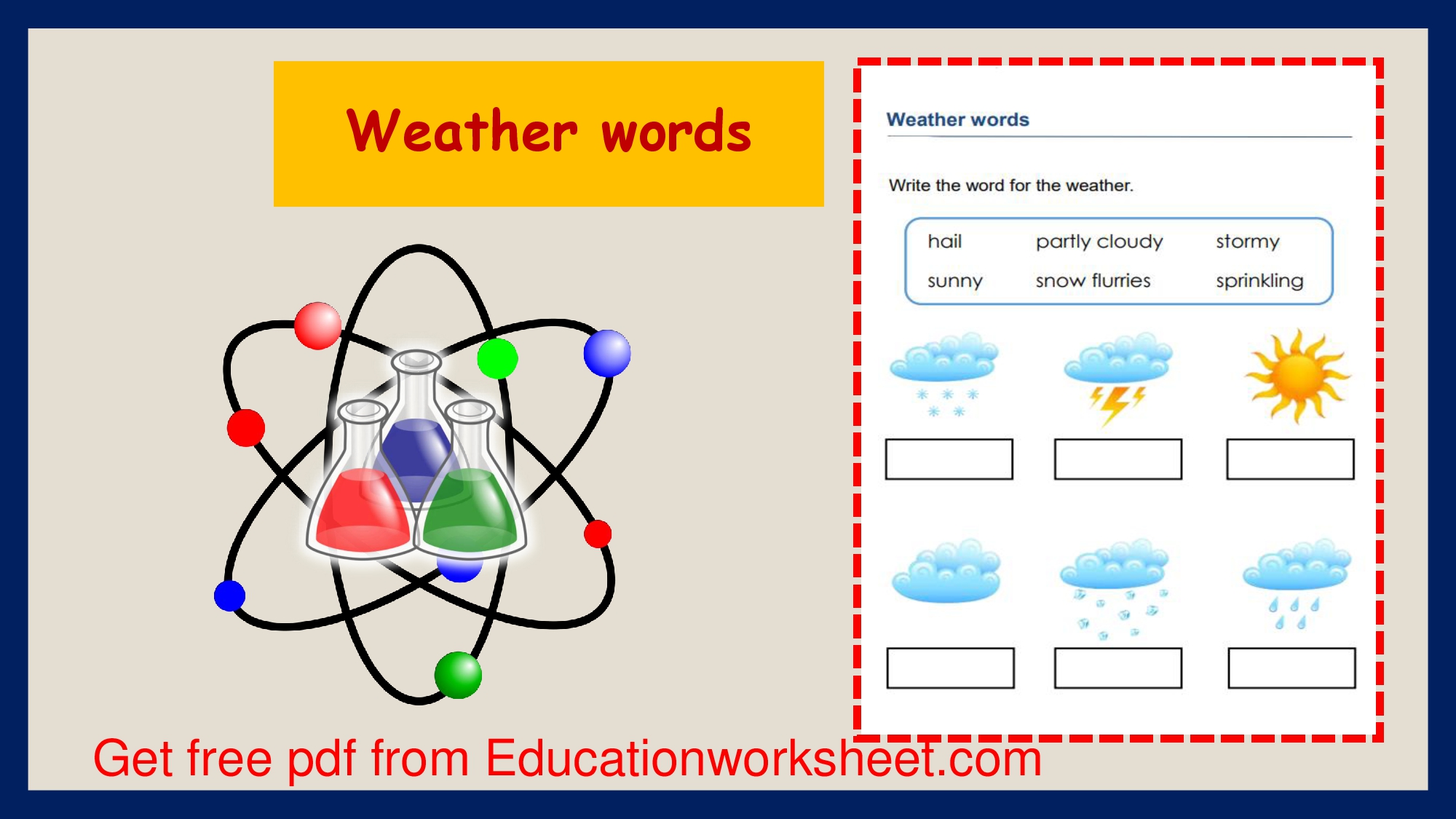The width and height of the screenshot is (1456, 819).
Task: Click the snow flurries weather icon
Action: pos(947,375)
